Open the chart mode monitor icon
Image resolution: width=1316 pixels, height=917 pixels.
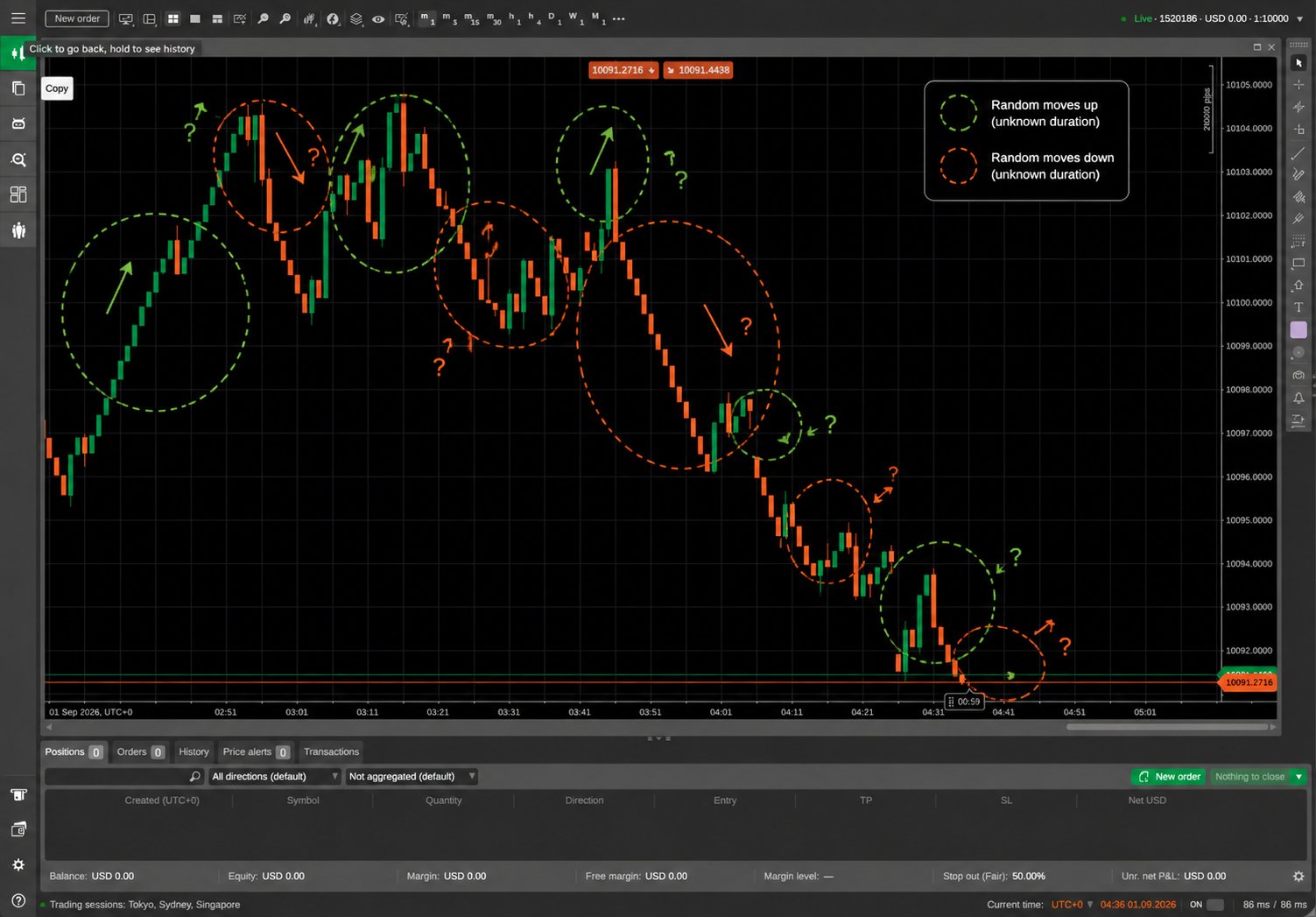pyautogui.click(x=126, y=18)
